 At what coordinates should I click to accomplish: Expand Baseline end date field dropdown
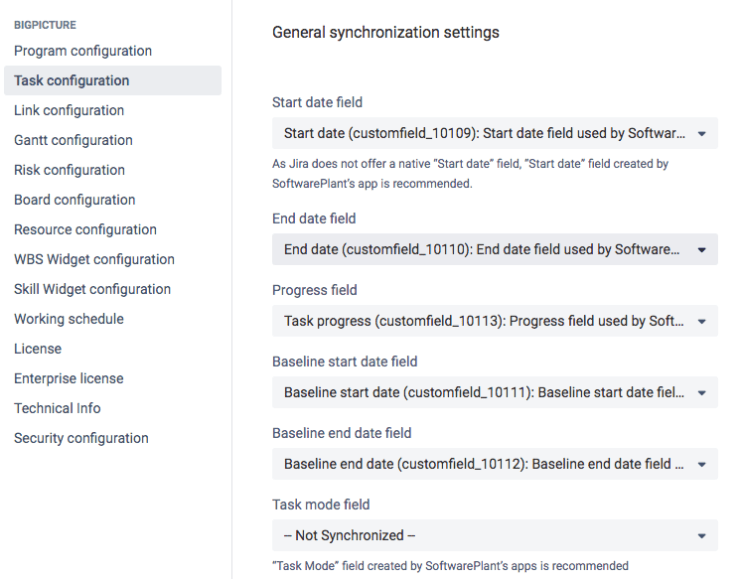494,464
